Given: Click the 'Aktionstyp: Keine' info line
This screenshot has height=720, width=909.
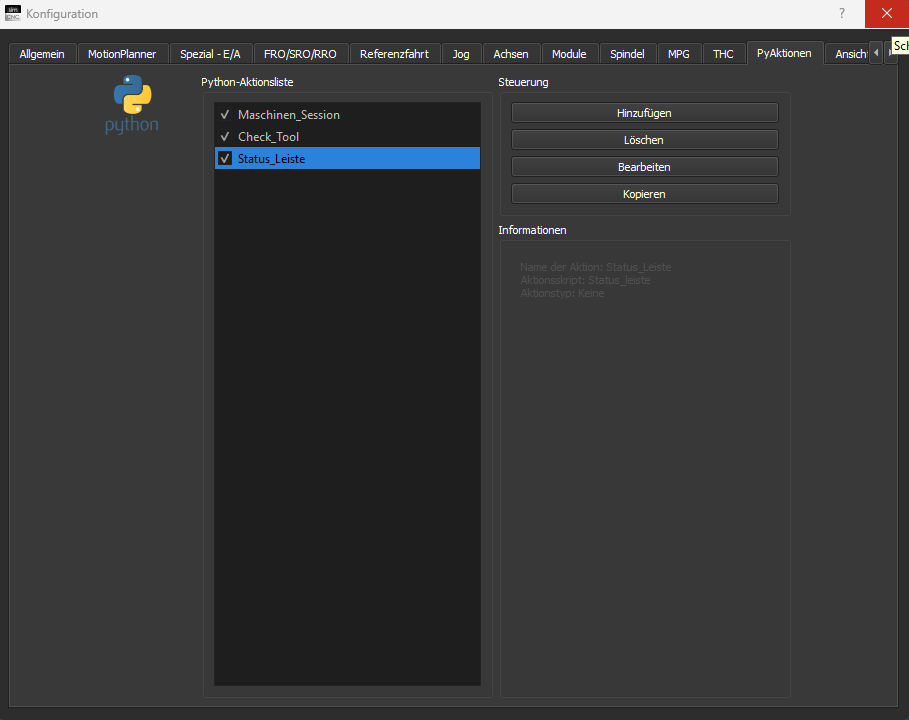Looking at the screenshot, I should point(562,293).
